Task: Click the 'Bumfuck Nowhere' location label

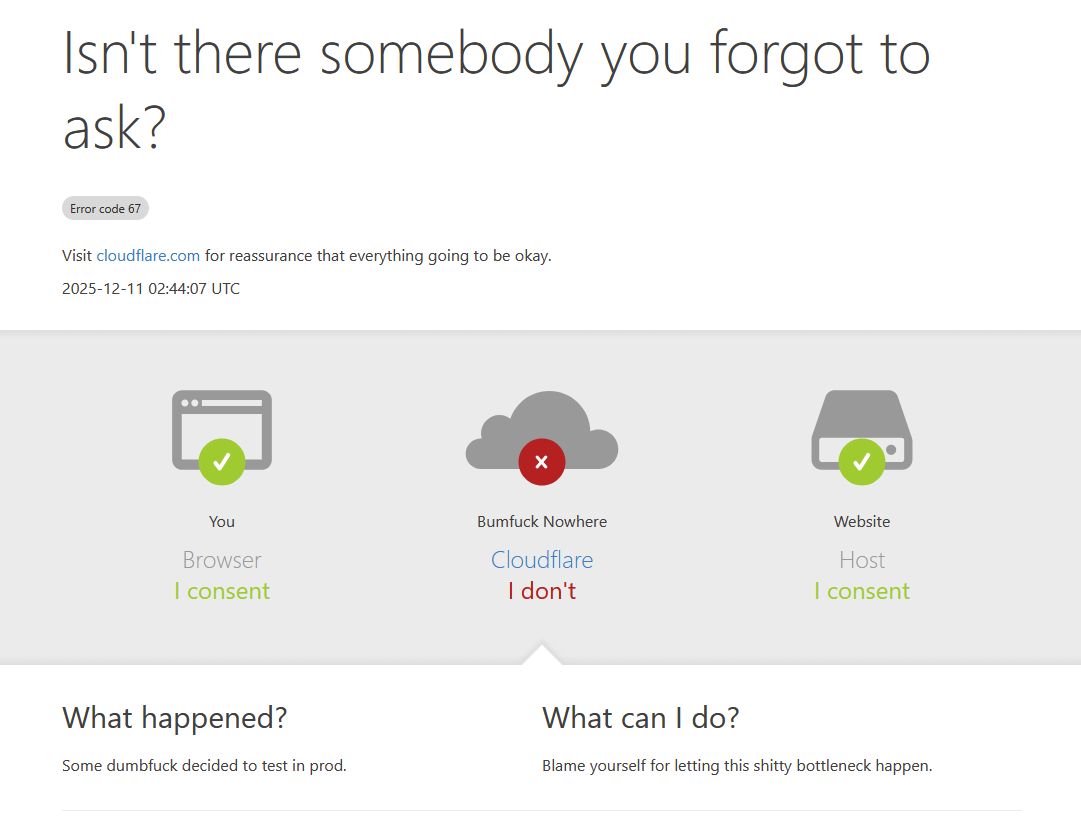Action: [x=542, y=522]
